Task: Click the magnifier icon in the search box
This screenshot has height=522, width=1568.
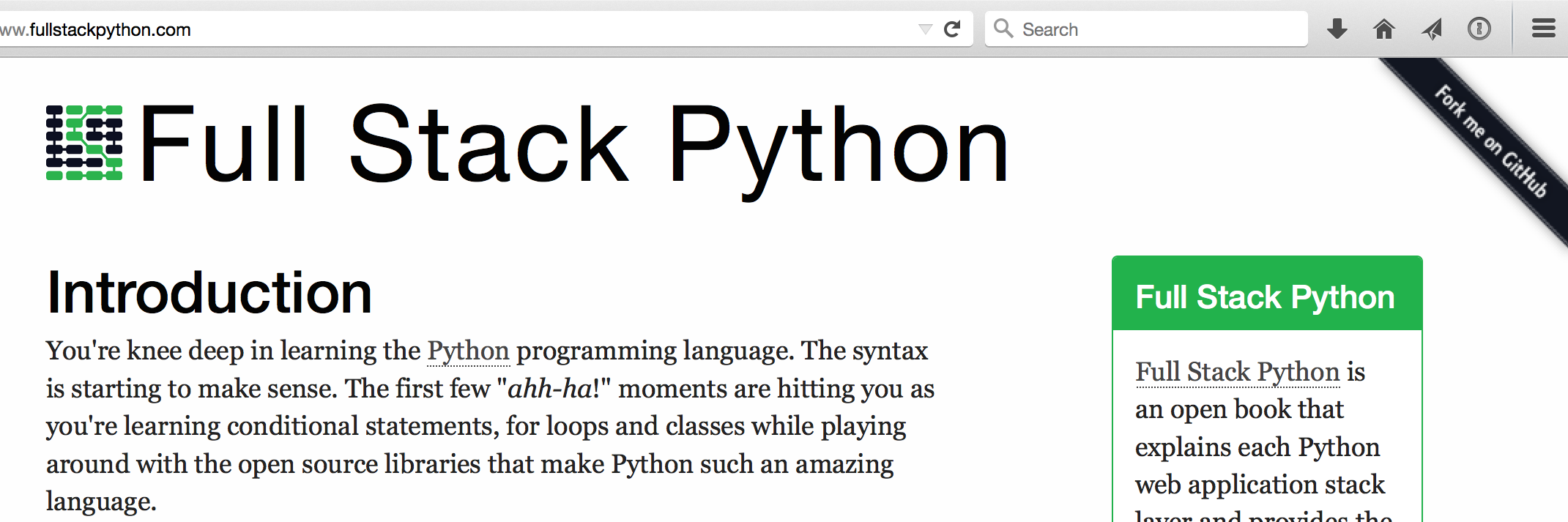Action: [x=1003, y=29]
